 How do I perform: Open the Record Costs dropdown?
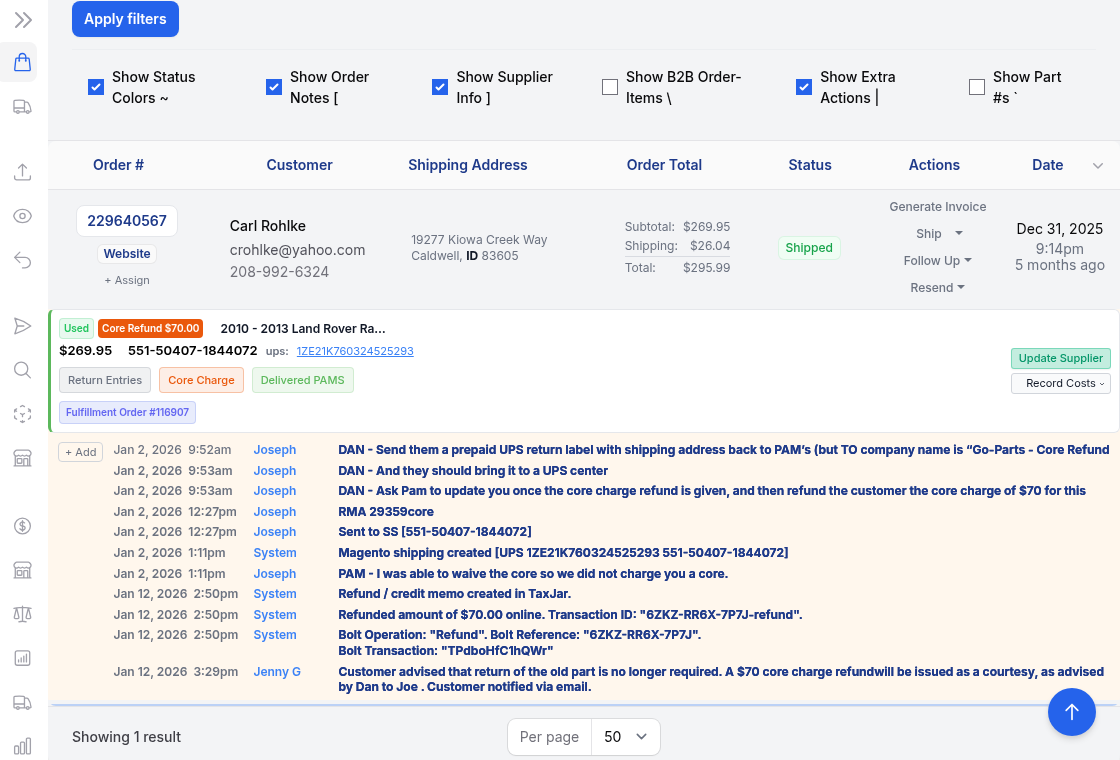1061,384
